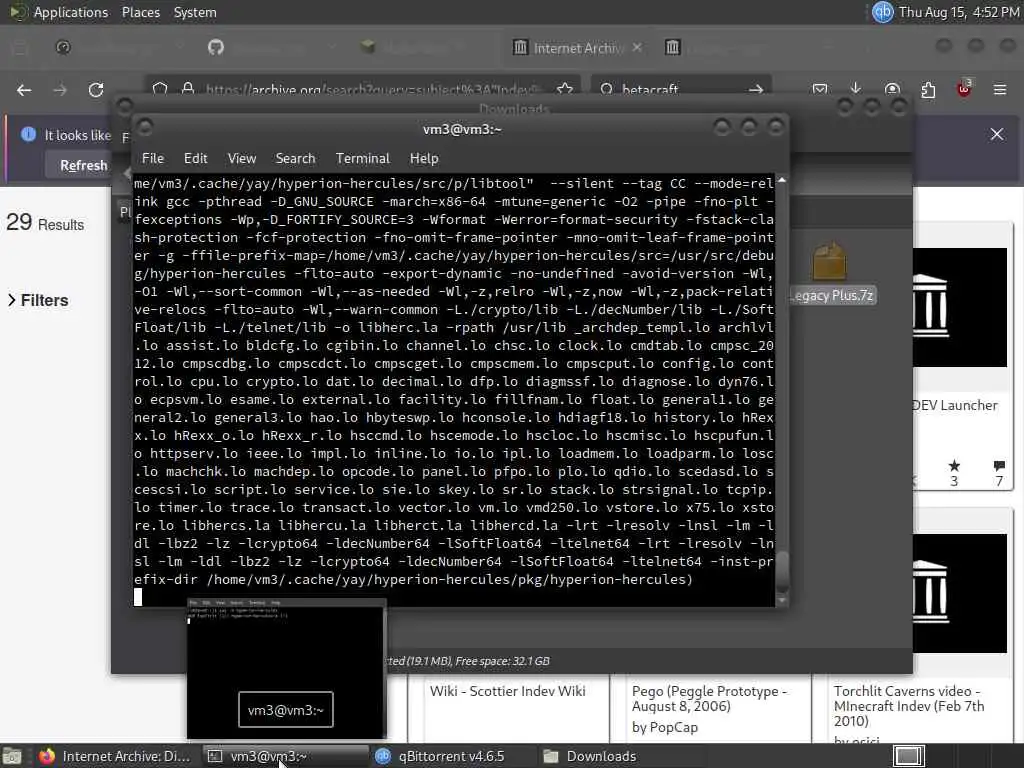The width and height of the screenshot is (1024, 768).
Task: Click the red uBlock extension icon
Action: point(964,89)
